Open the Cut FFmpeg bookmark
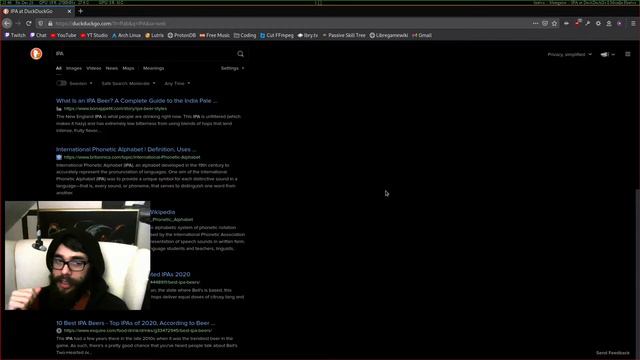640x360 pixels. click(277, 36)
